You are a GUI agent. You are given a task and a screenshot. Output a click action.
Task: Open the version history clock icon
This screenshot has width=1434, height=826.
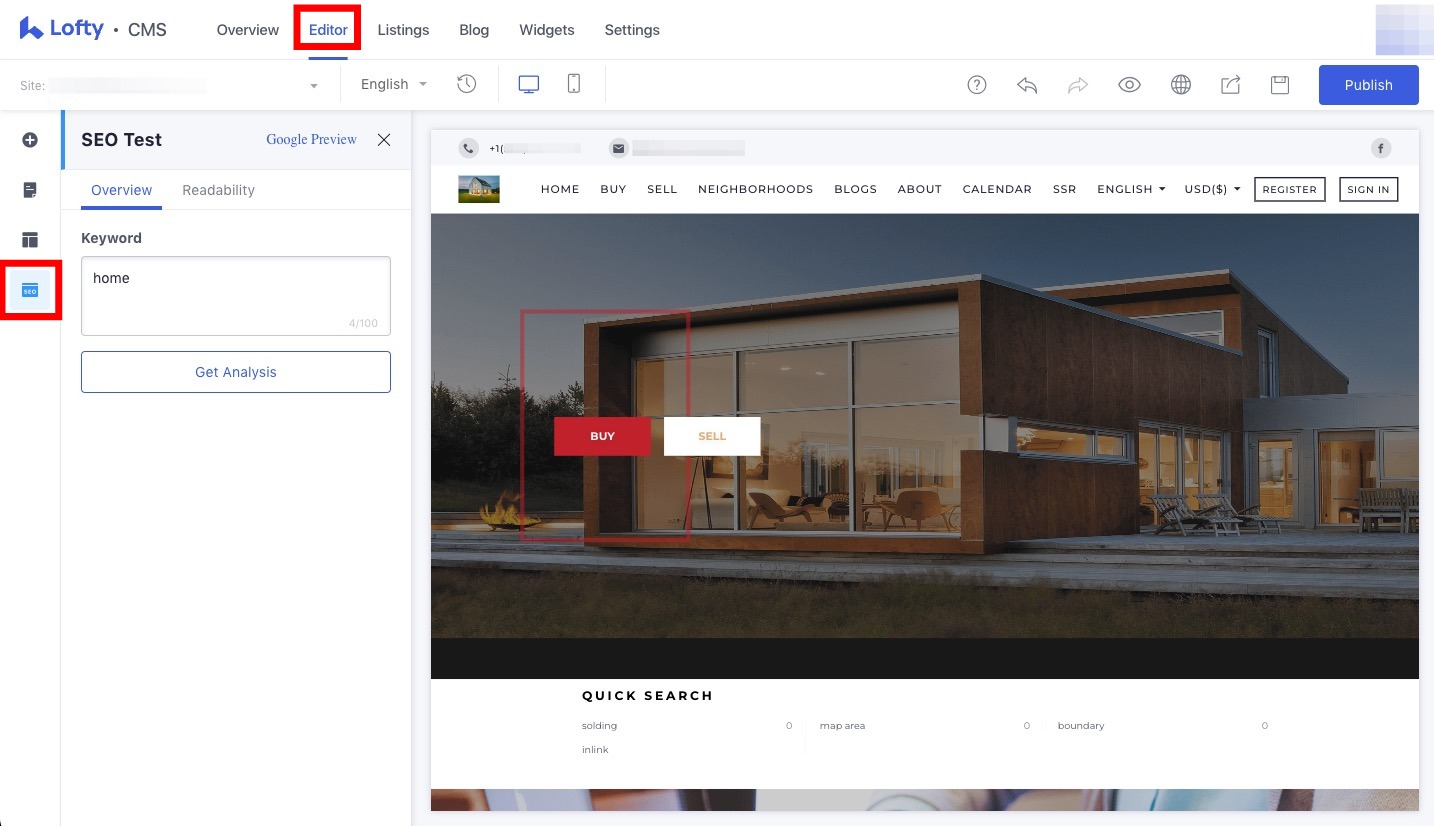coord(467,84)
